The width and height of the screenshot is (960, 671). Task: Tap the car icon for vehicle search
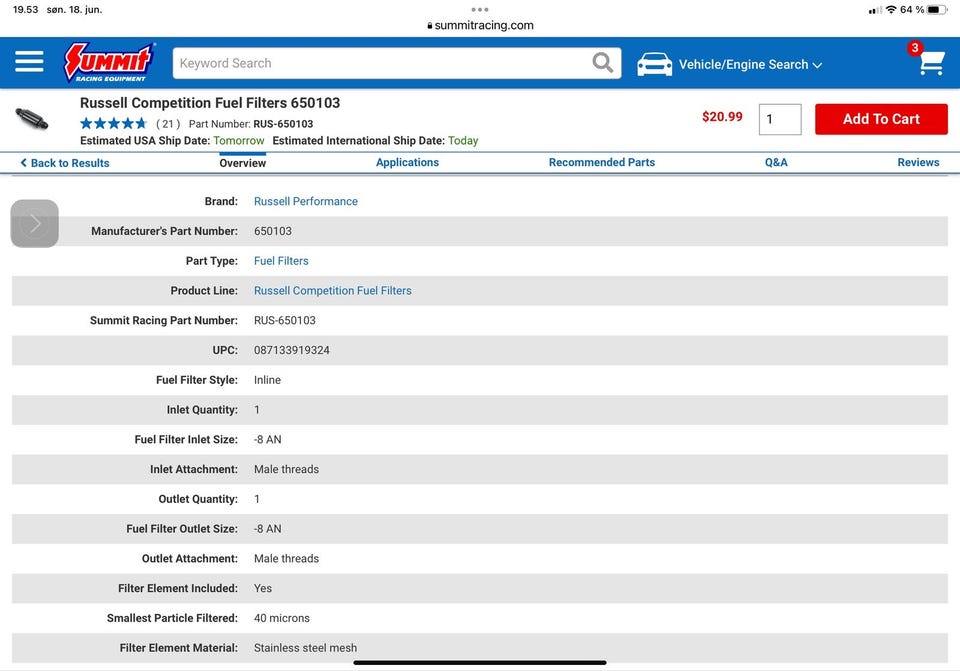[655, 64]
